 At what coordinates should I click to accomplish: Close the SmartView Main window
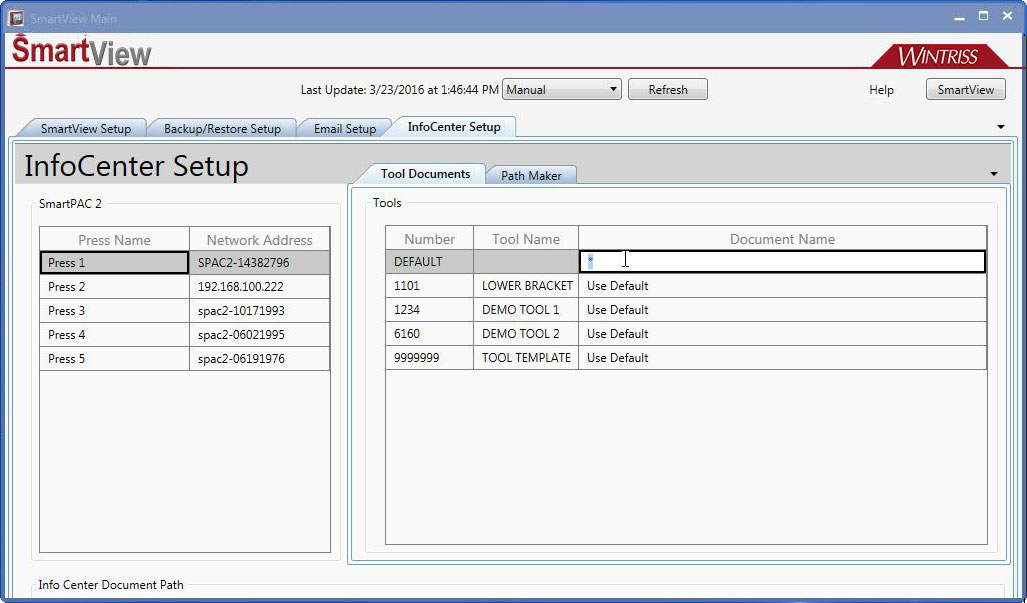pos(1007,16)
